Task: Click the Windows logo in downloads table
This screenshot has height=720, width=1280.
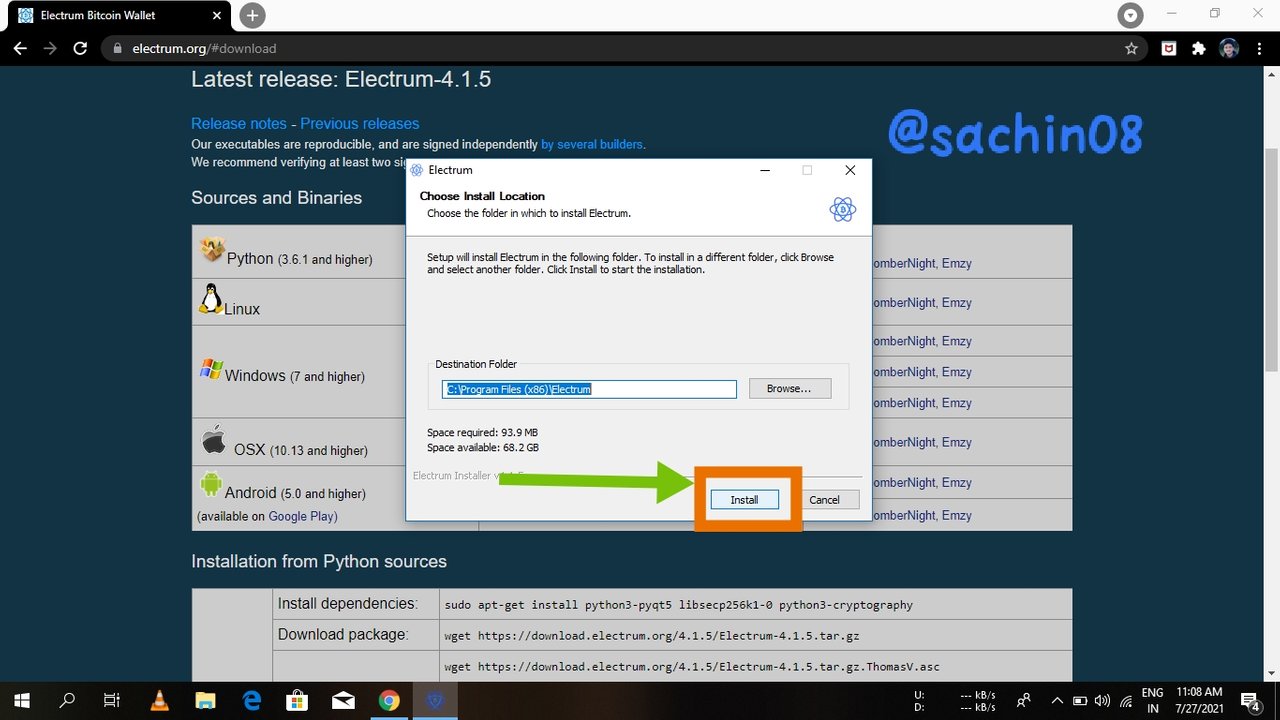Action: coord(211,369)
